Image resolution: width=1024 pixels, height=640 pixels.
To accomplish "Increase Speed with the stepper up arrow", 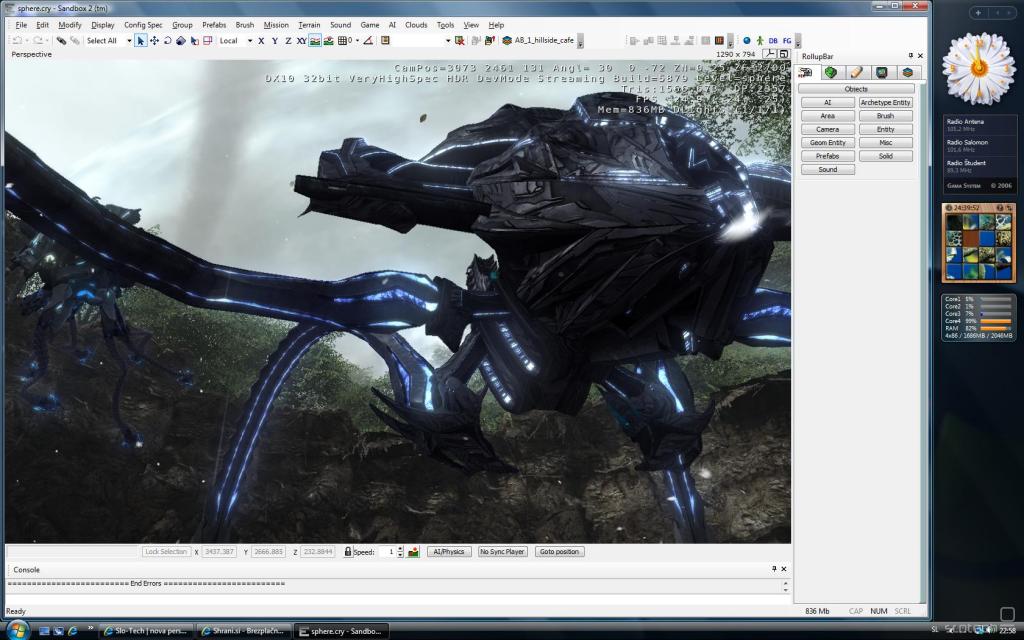I will (x=400, y=549).
